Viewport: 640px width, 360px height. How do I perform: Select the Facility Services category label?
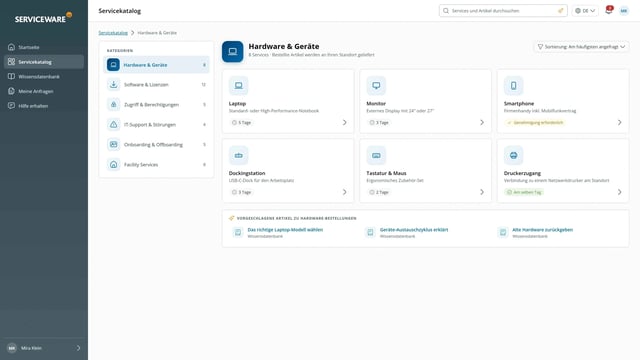click(x=141, y=164)
